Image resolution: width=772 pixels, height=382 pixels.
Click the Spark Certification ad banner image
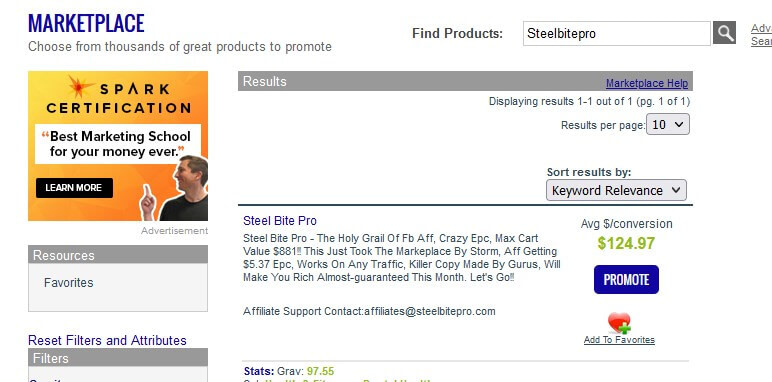118,146
